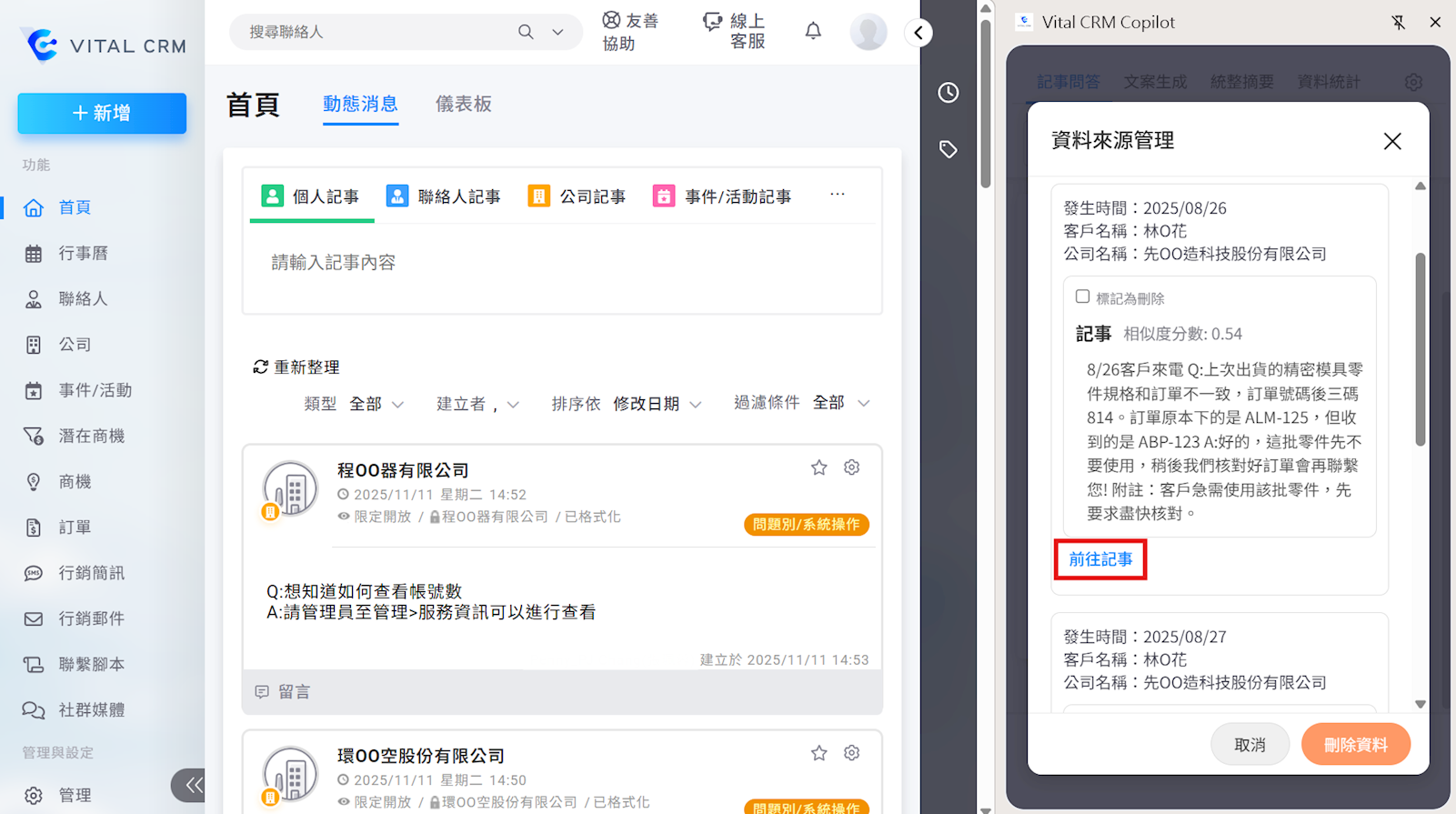The height and width of the screenshot is (814, 1456).
Task: Click the 重新整理 refresh icon
Action: [x=260, y=367]
